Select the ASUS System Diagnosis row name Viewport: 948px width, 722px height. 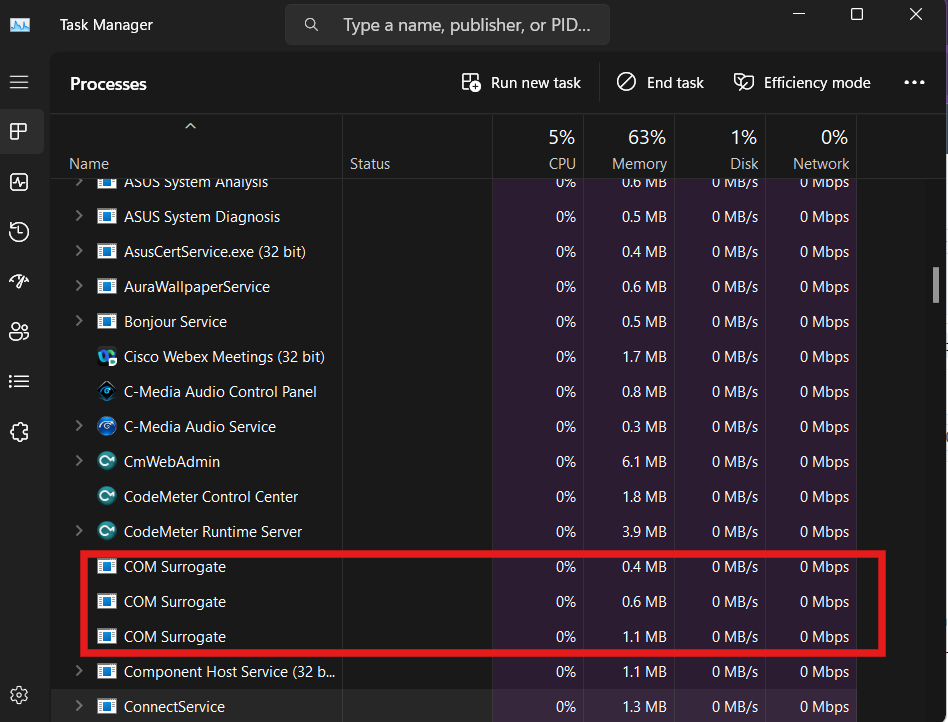click(x=202, y=216)
